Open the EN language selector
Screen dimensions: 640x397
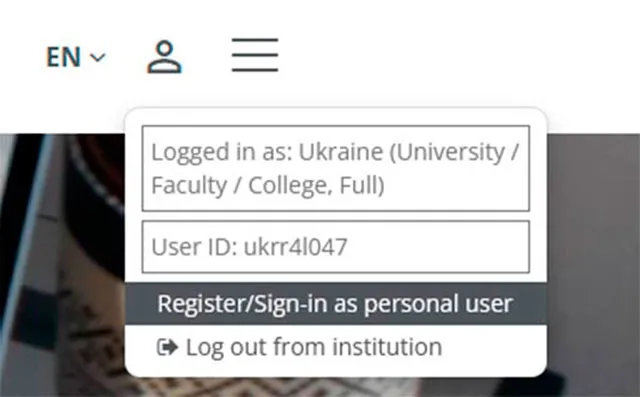pyautogui.click(x=76, y=57)
